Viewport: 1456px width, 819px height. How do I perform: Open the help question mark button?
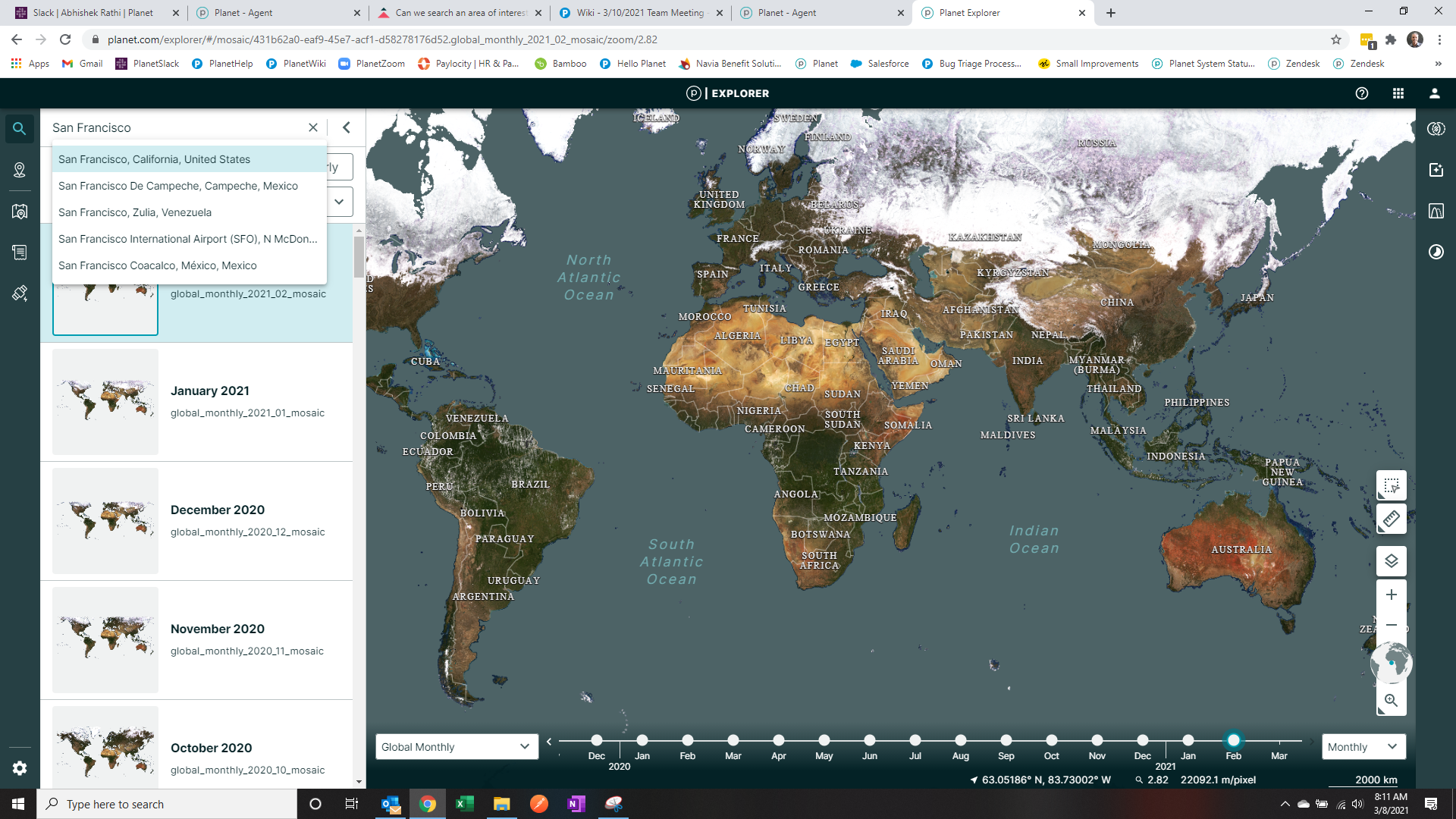click(x=1361, y=93)
